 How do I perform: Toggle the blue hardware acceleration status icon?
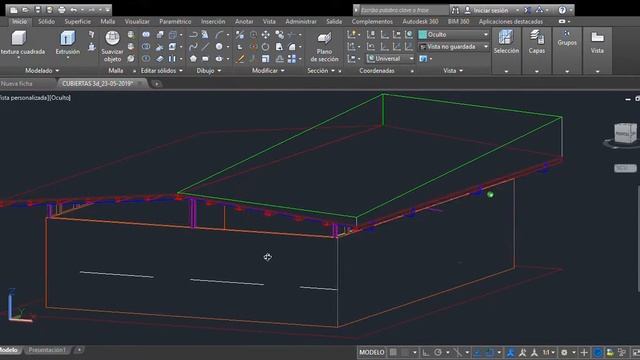[x=598, y=352]
